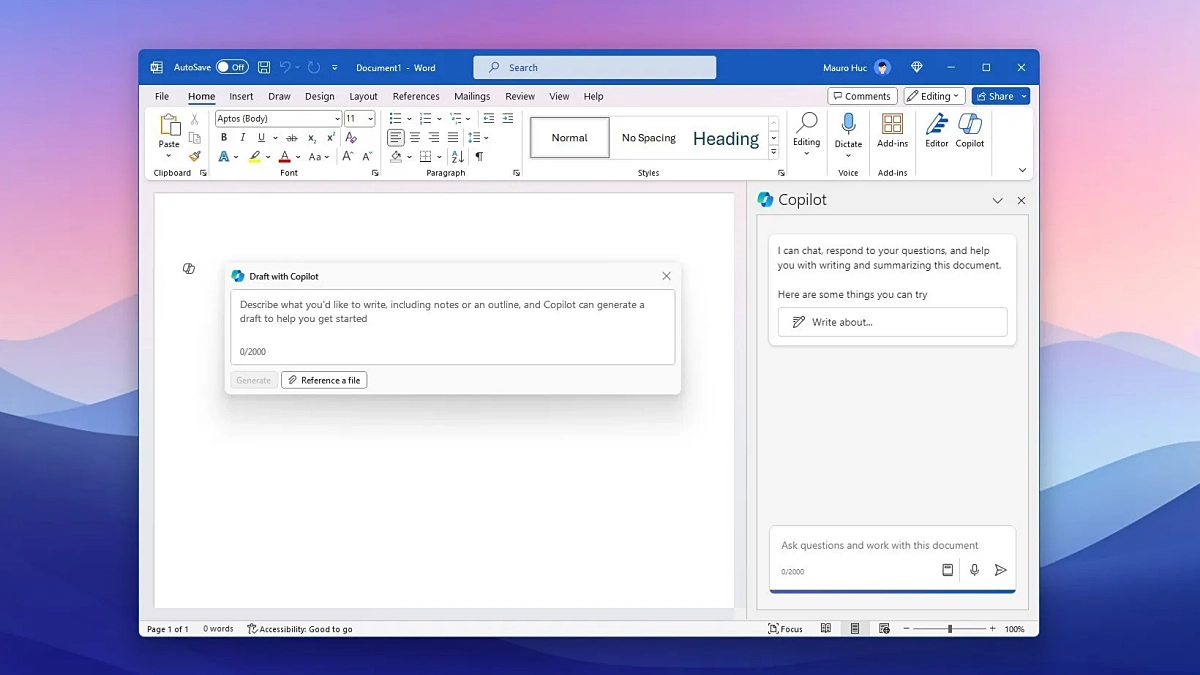Expand the font size dropdown
The width and height of the screenshot is (1200, 675).
click(370, 119)
